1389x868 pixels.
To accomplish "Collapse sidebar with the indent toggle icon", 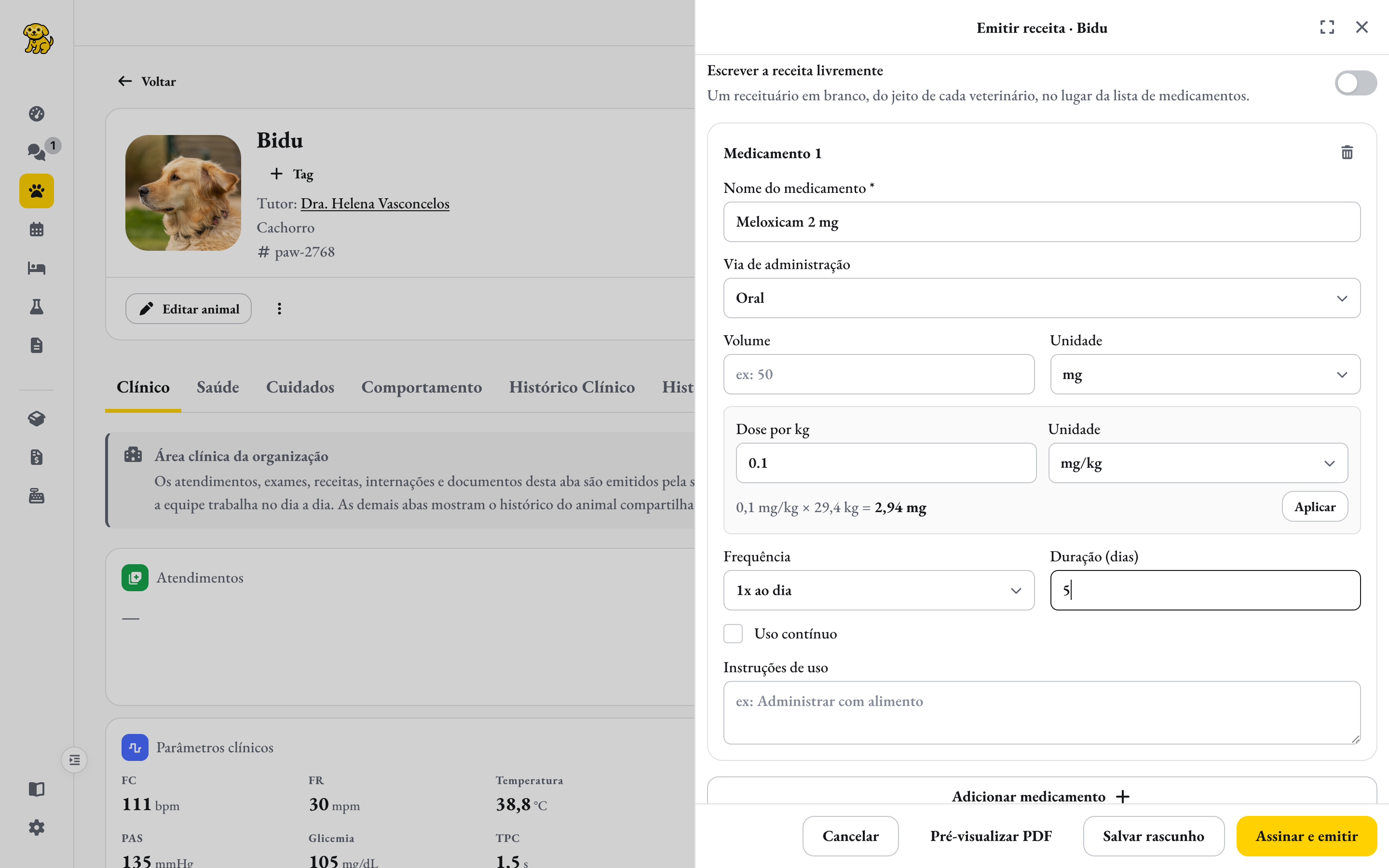I will click(x=75, y=760).
